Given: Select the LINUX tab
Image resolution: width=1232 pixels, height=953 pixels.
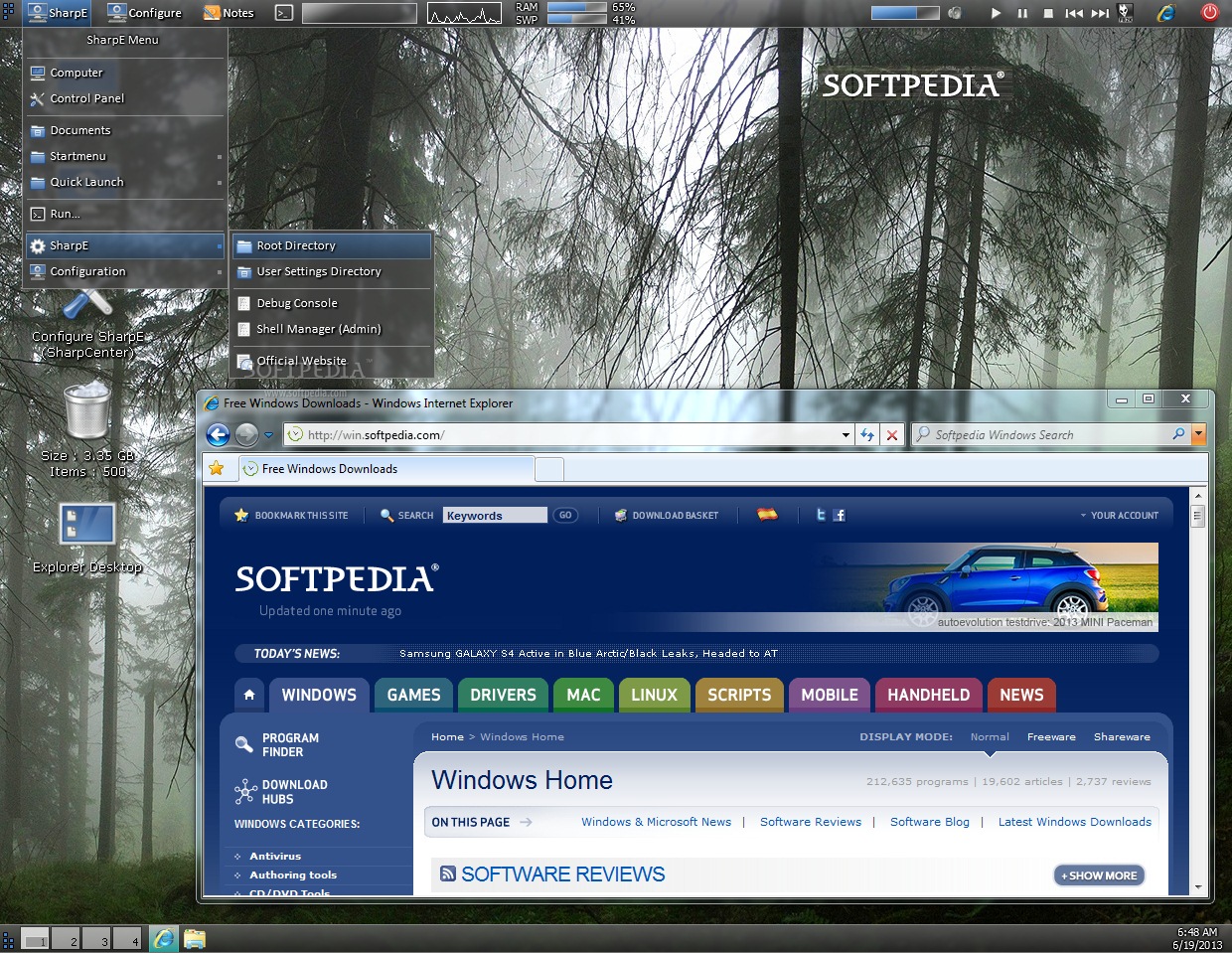Looking at the screenshot, I should pyautogui.click(x=655, y=695).
